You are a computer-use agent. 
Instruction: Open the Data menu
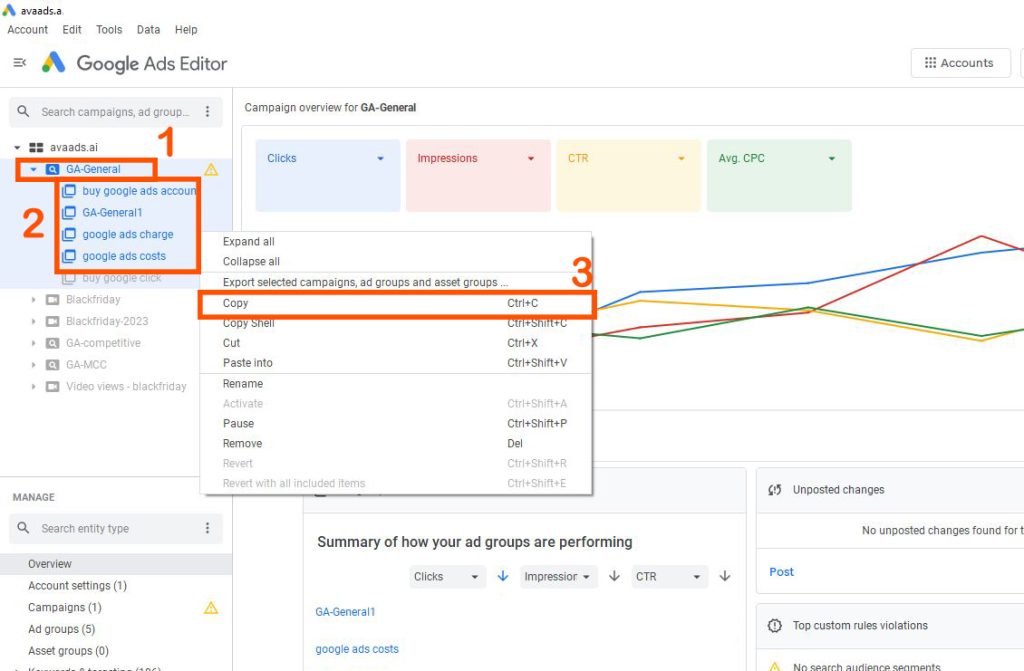(148, 29)
